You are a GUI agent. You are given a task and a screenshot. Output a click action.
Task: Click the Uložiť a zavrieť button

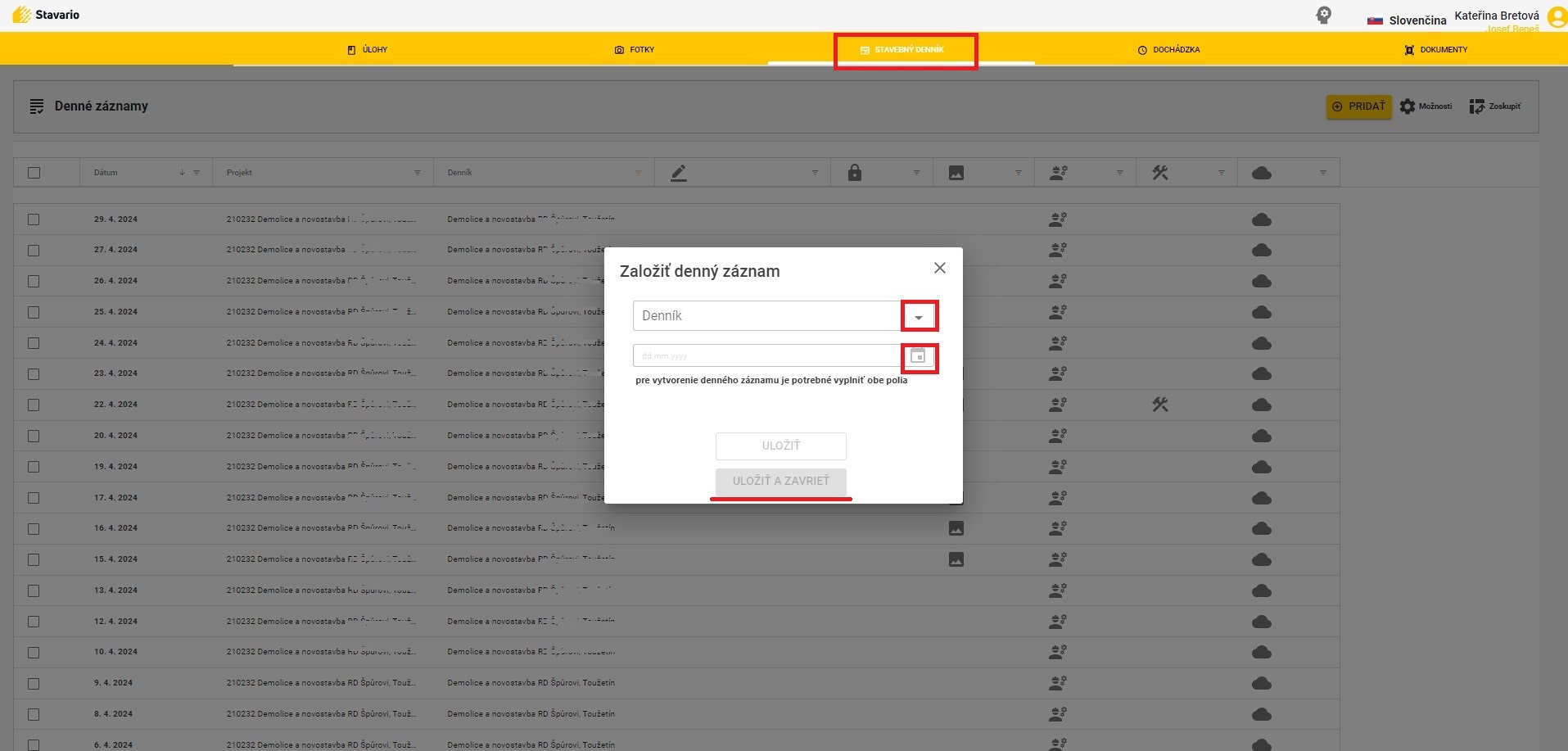coord(781,481)
